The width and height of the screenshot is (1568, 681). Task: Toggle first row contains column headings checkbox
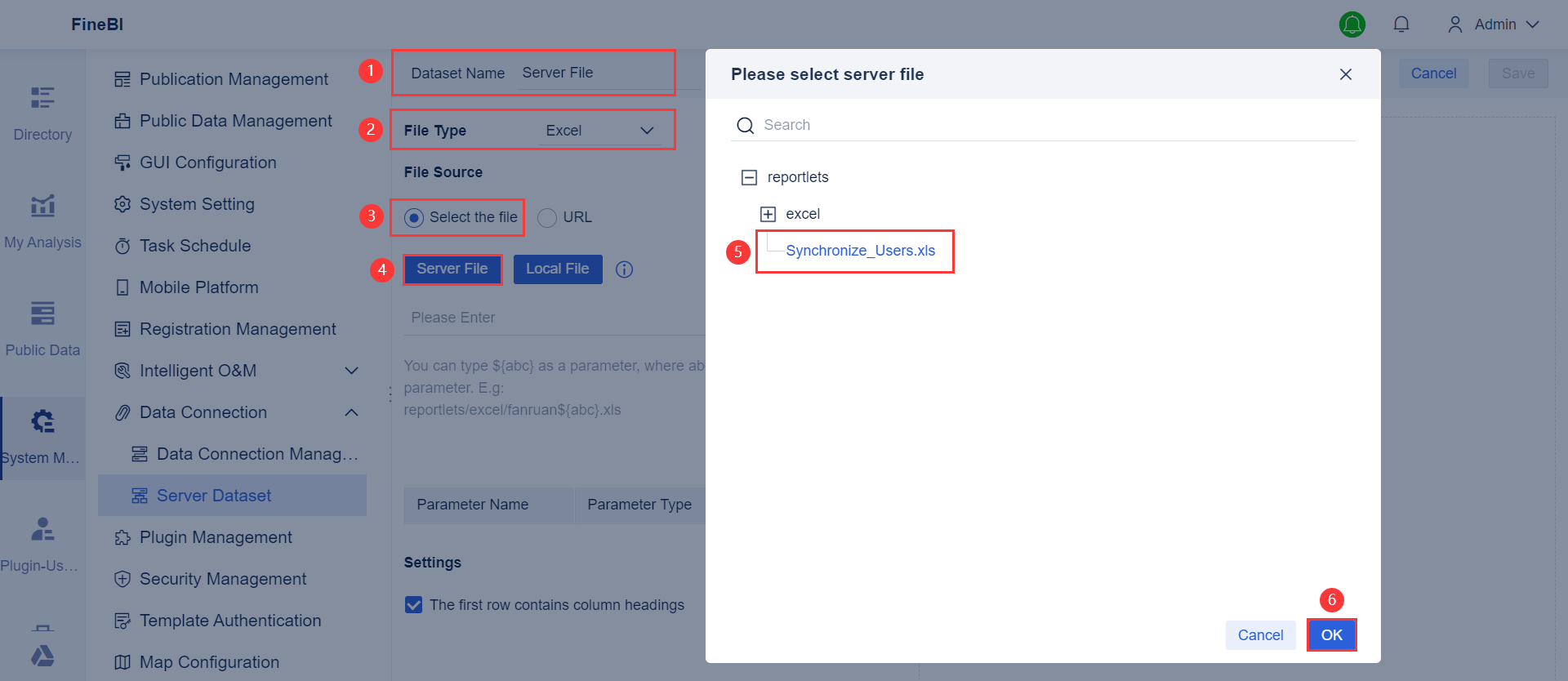414,605
